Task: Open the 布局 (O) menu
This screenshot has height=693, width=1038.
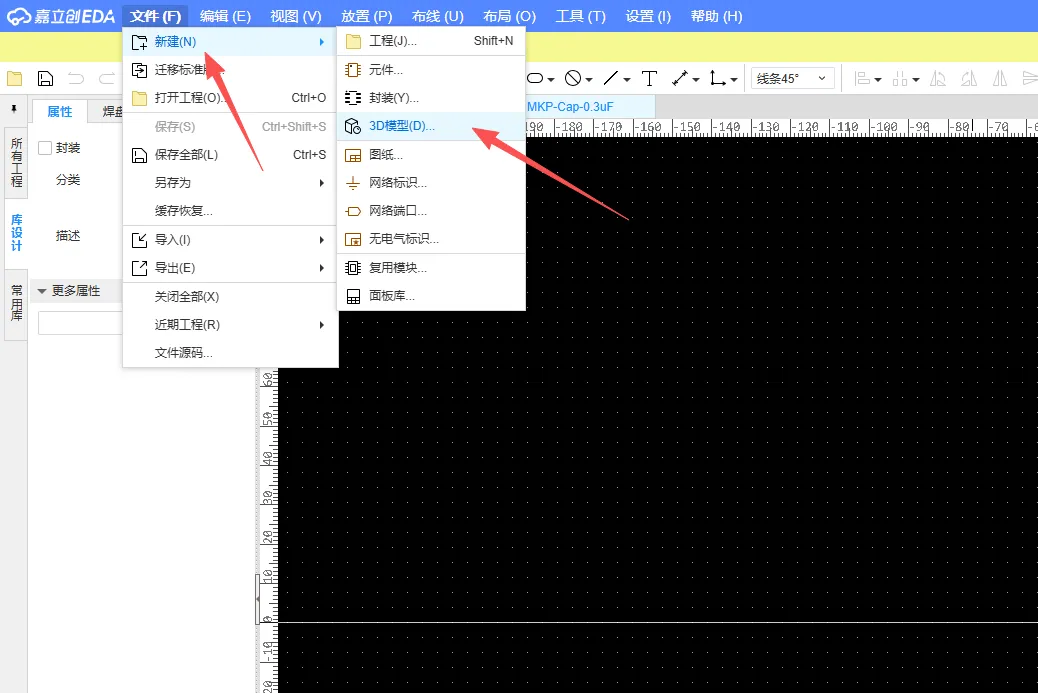Action: (509, 16)
